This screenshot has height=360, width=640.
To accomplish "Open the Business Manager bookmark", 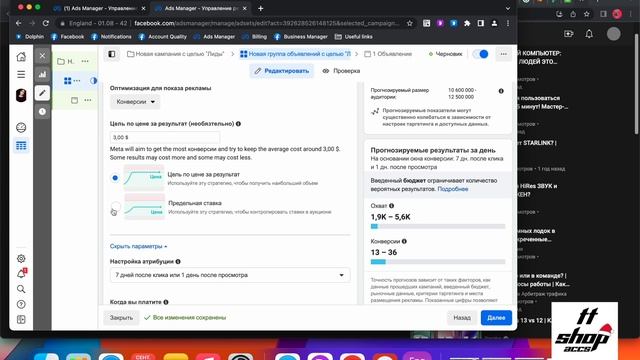I will [300, 37].
